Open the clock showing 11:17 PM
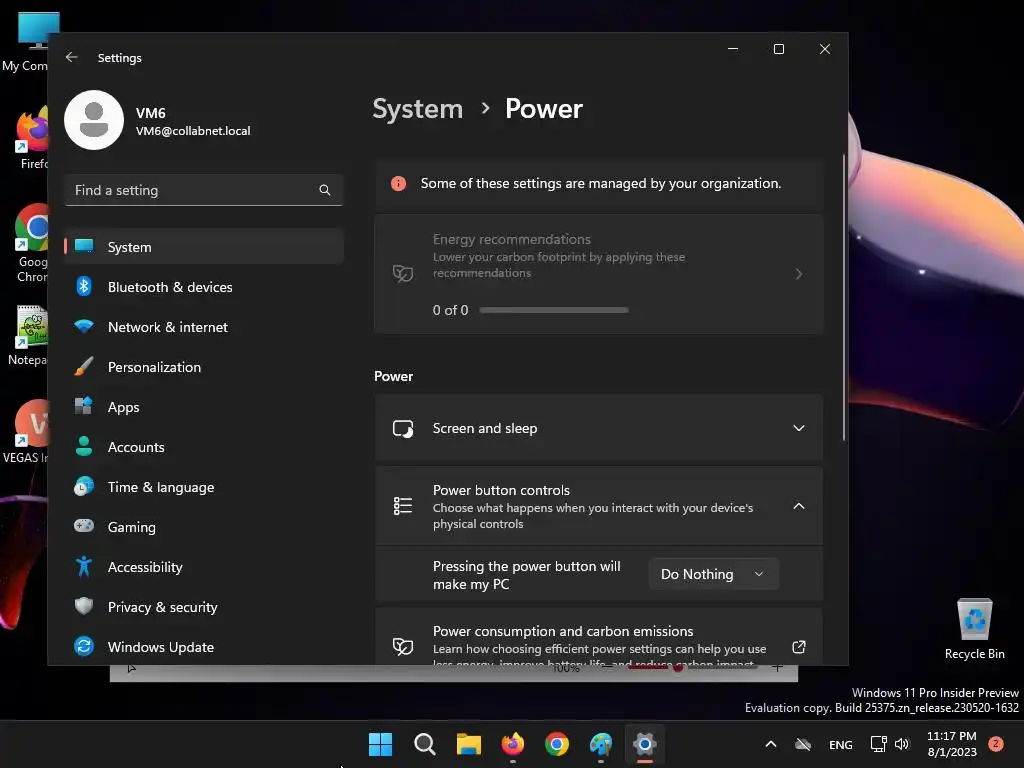Screen dimensions: 1024x768 tap(952, 744)
